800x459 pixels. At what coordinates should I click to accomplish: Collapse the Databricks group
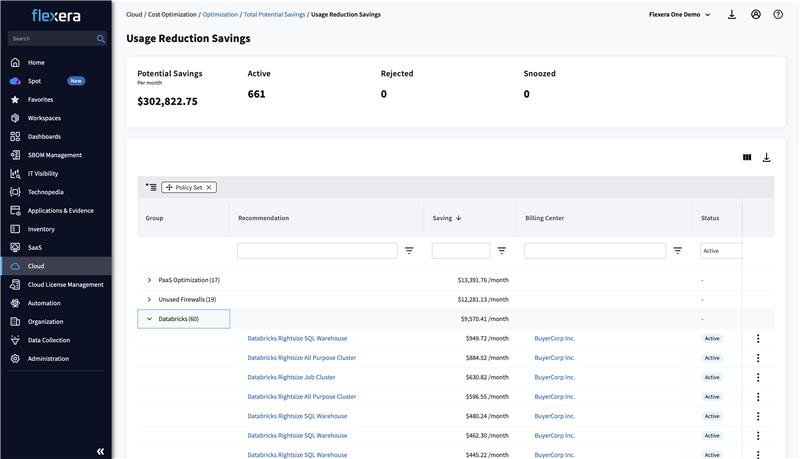point(149,319)
